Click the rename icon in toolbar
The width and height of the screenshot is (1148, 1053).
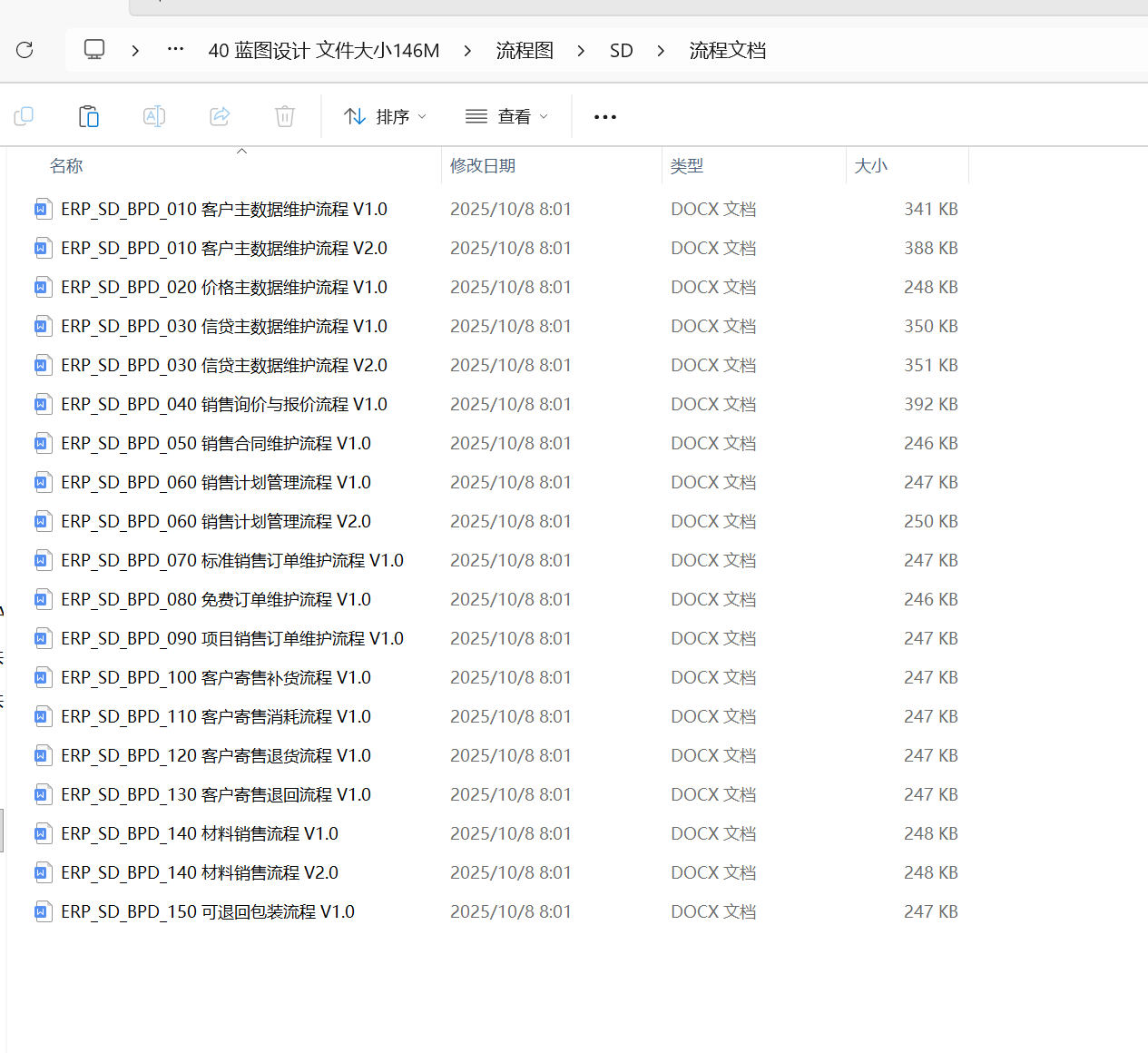(x=154, y=116)
